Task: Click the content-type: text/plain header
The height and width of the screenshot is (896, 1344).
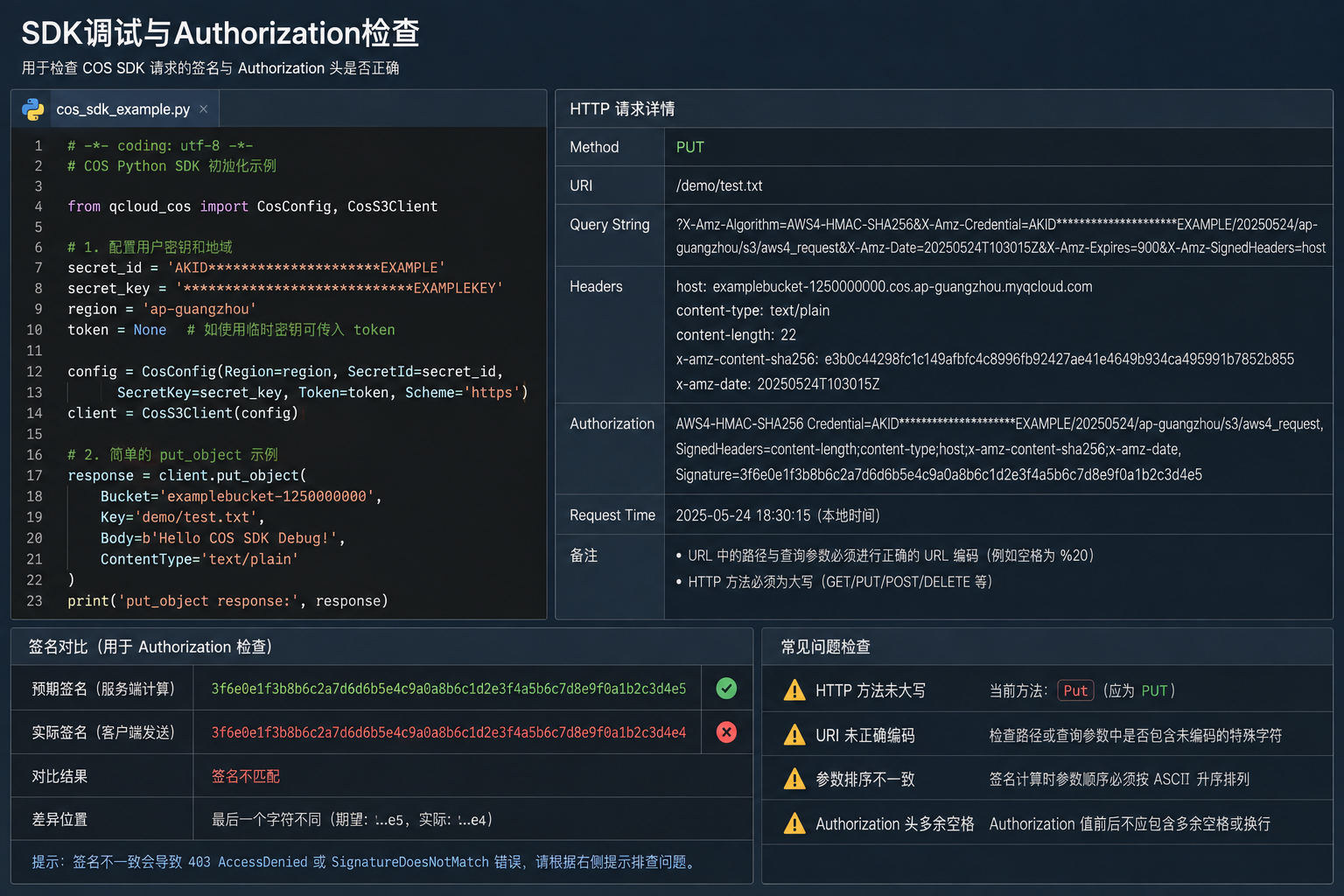Action: coord(752,311)
